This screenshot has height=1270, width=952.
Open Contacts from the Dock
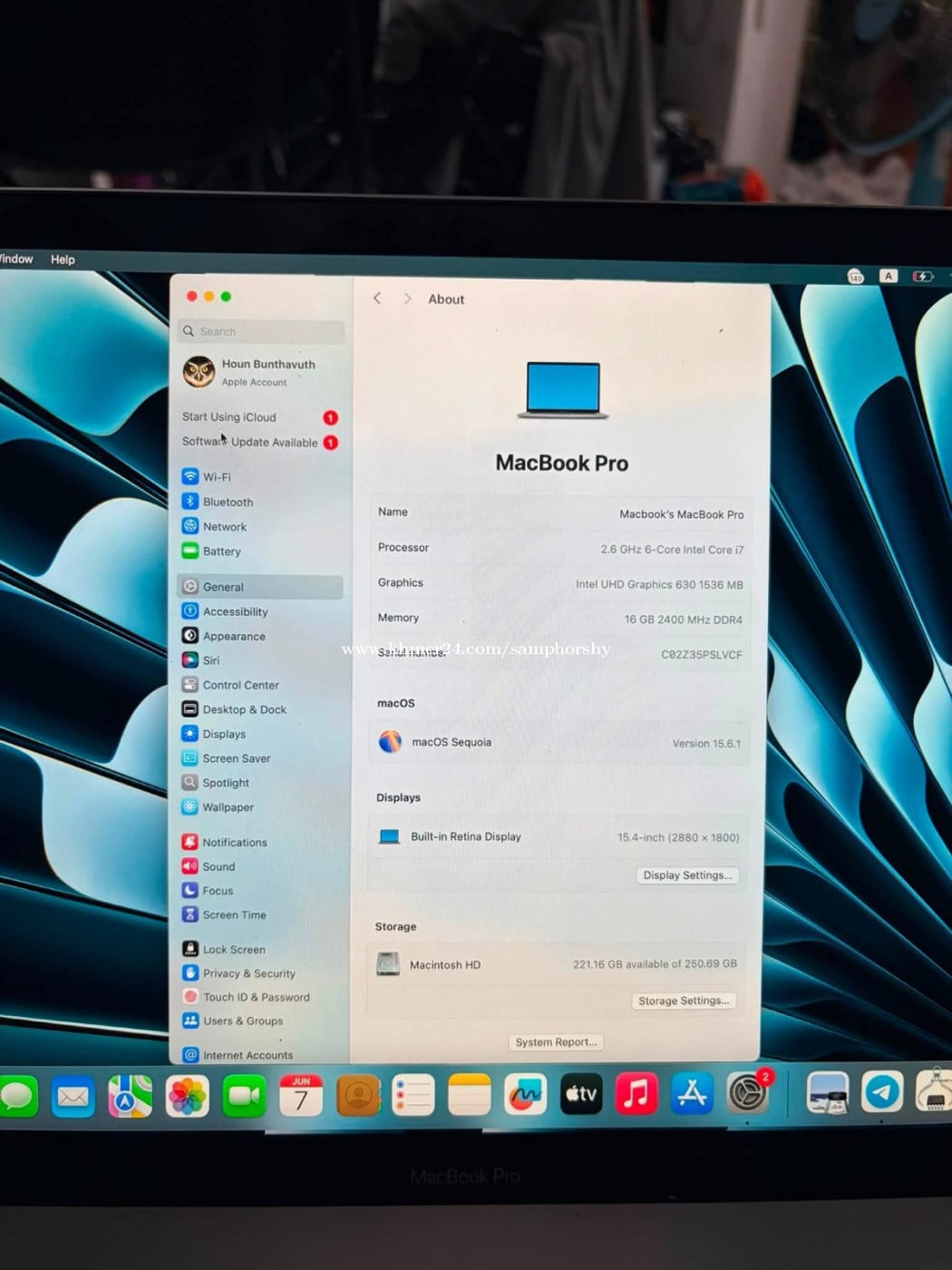pos(358,1097)
